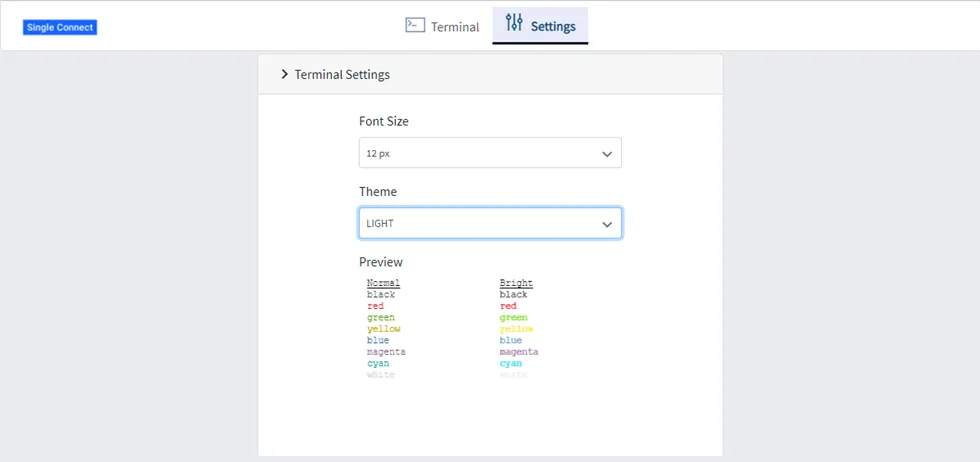Click the Bright red sample text
980x462 pixels.
tap(508, 306)
